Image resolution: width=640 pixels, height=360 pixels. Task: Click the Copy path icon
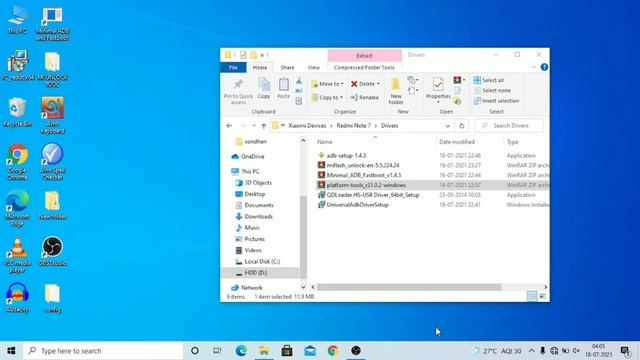coord(299,91)
